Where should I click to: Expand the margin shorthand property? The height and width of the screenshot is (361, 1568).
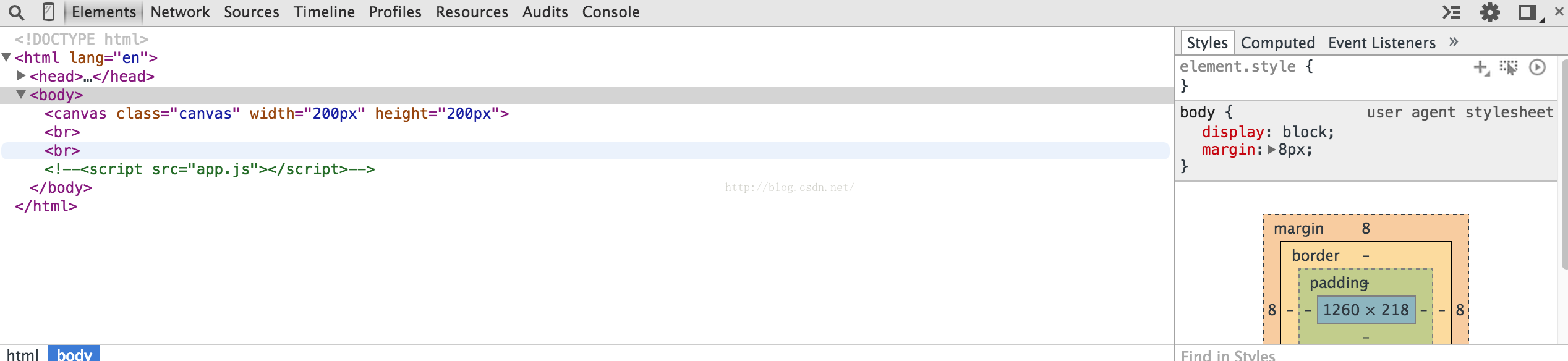click(1271, 150)
